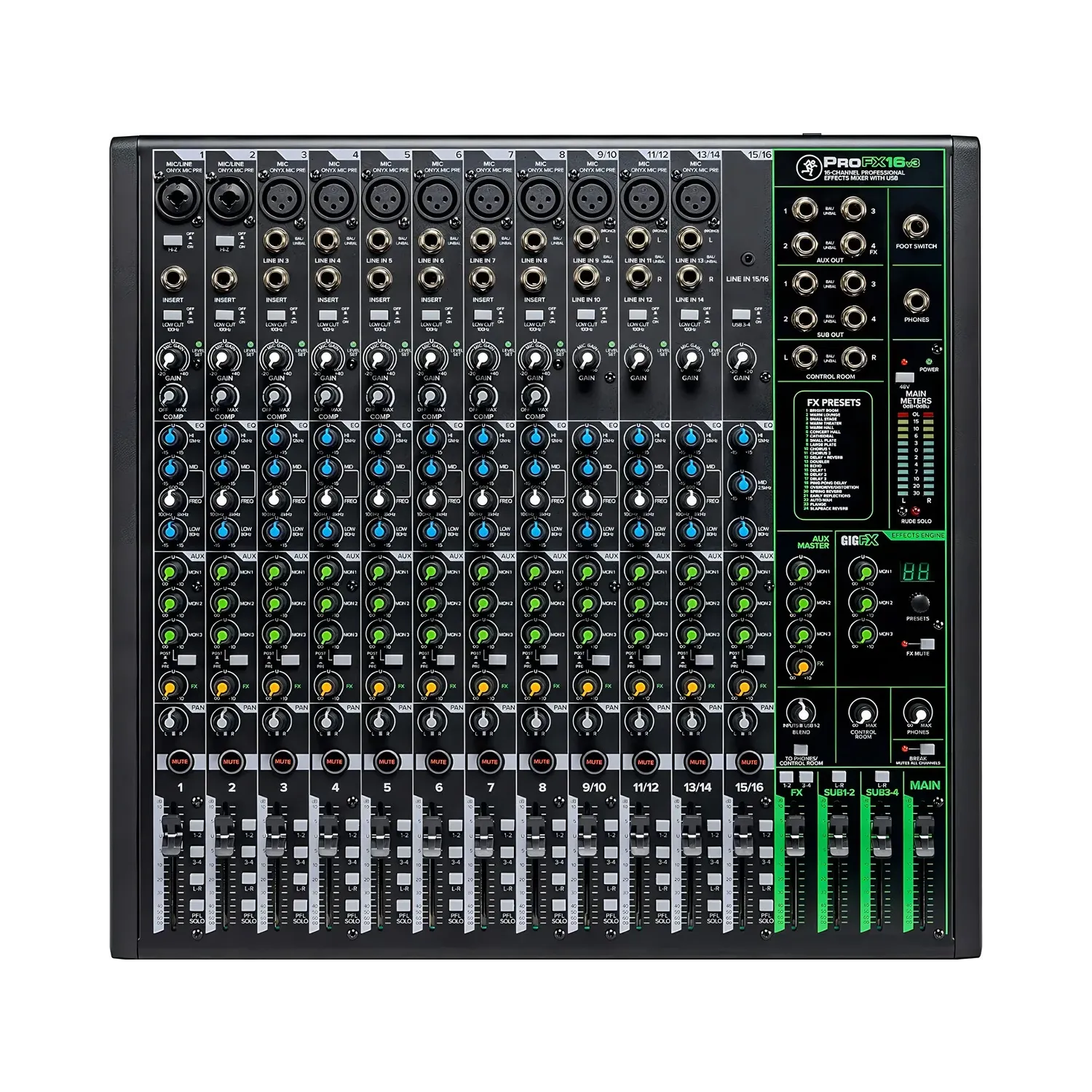The height and width of the screenshot is (1092, 1092).
Task: Toggle the FX MUTE switch
Action: pyautogui.click(x=926, y=644)
